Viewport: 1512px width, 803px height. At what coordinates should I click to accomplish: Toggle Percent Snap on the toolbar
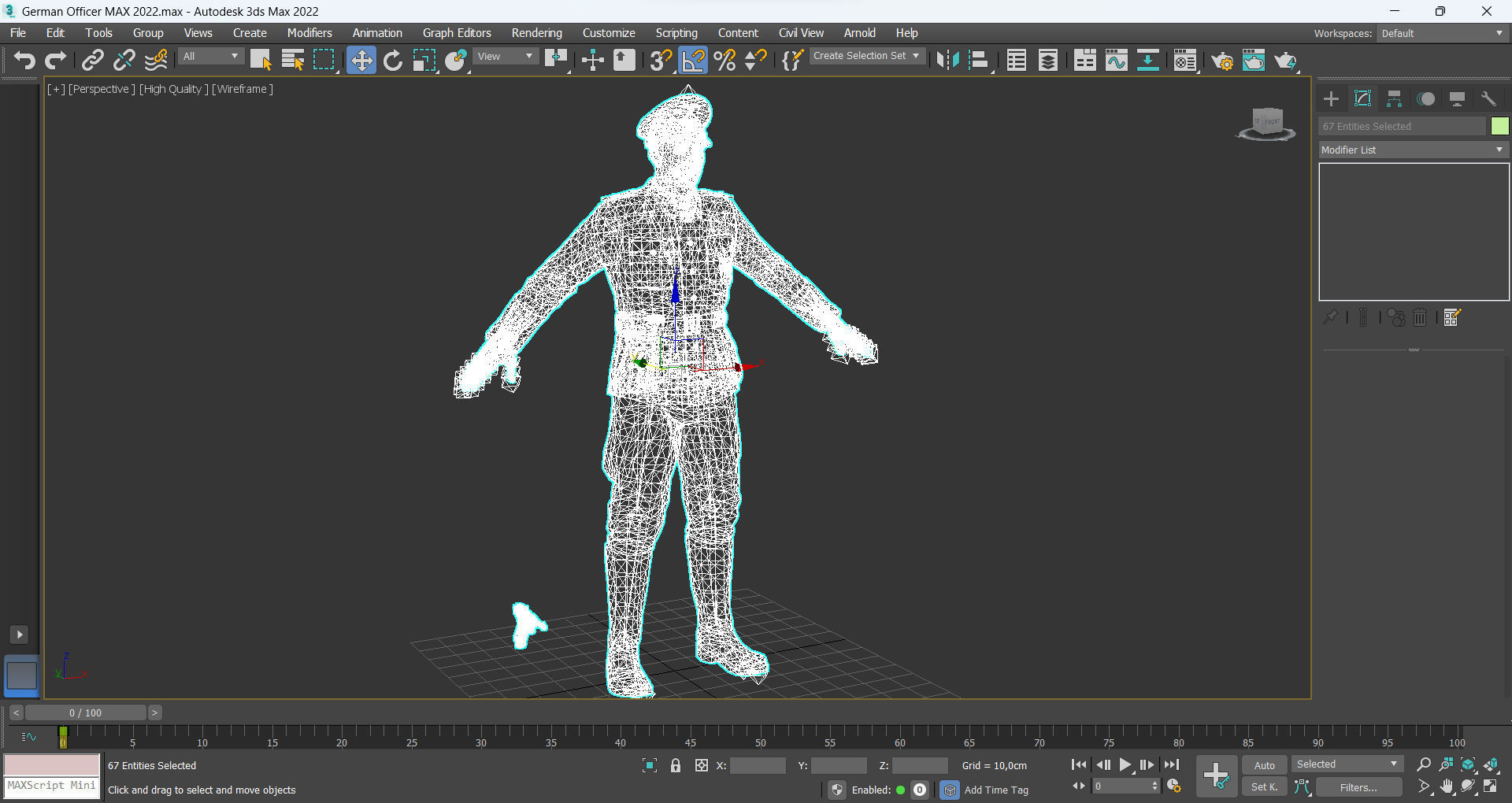(724, 61)
